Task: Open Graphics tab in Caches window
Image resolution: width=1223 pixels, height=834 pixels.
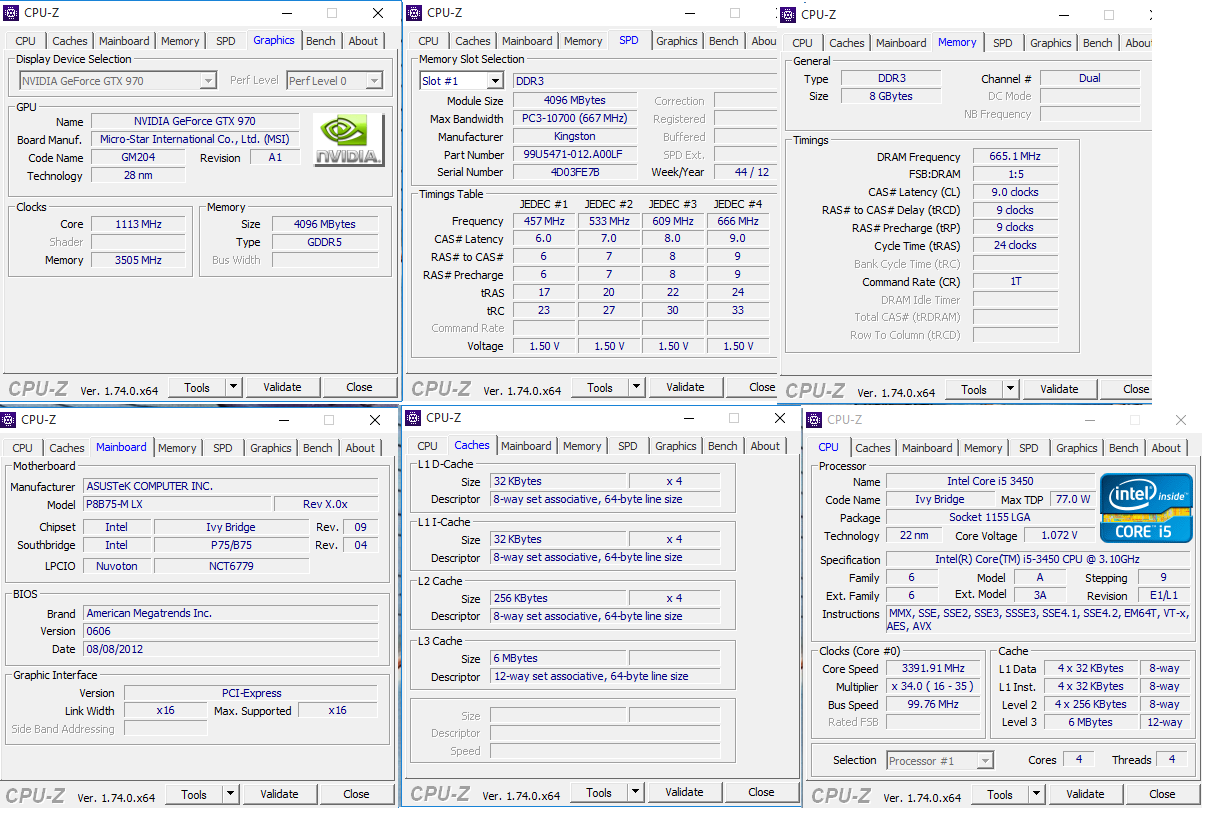Action: coord(676,446)
